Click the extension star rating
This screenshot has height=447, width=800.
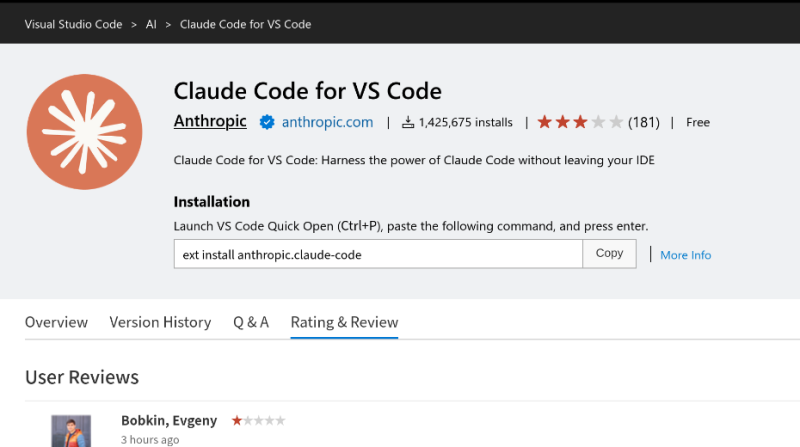[580, 122]
